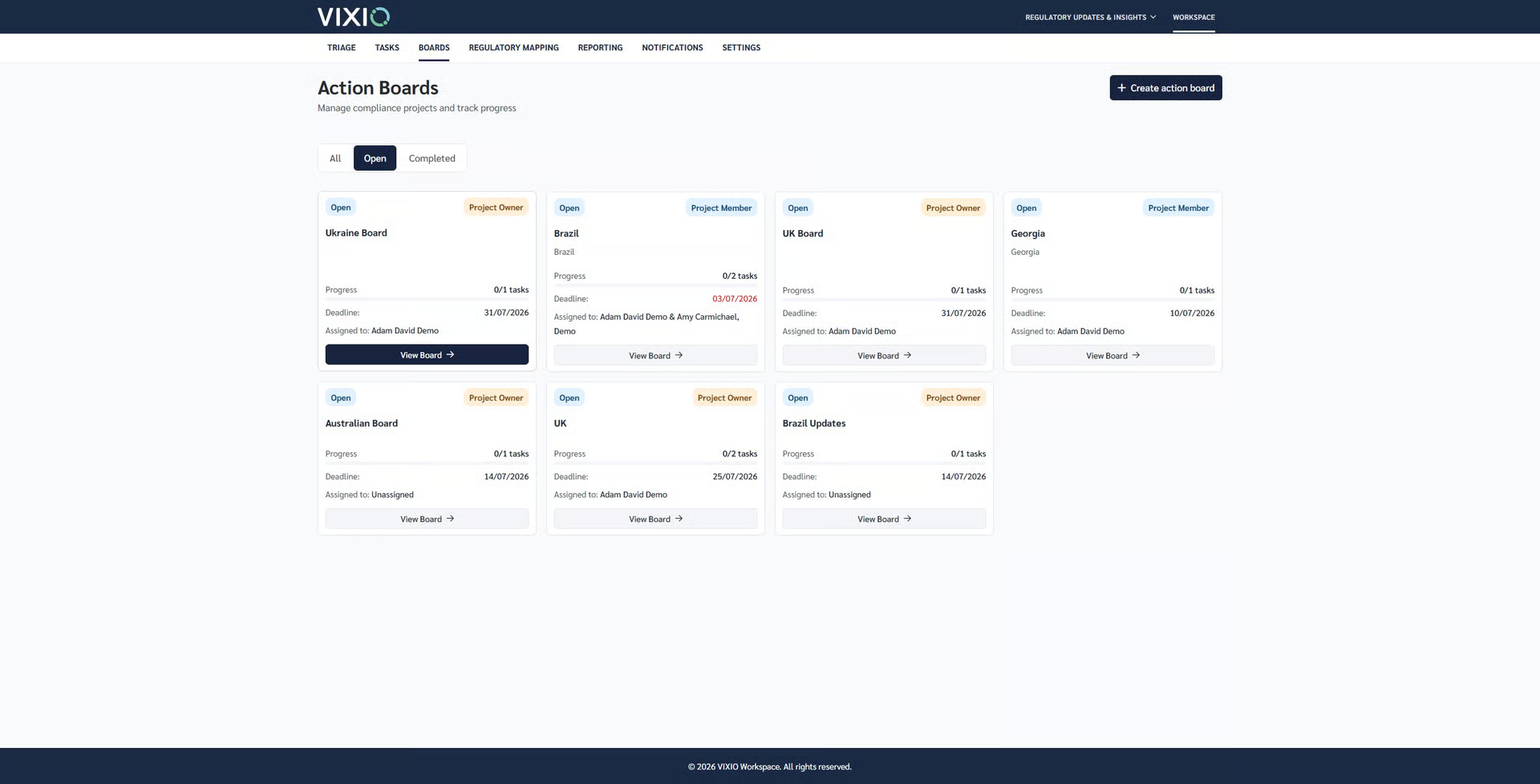Screen dimensions: 1540x784
Task: Open the Workspace section
Action: (x=1193, y=17)
